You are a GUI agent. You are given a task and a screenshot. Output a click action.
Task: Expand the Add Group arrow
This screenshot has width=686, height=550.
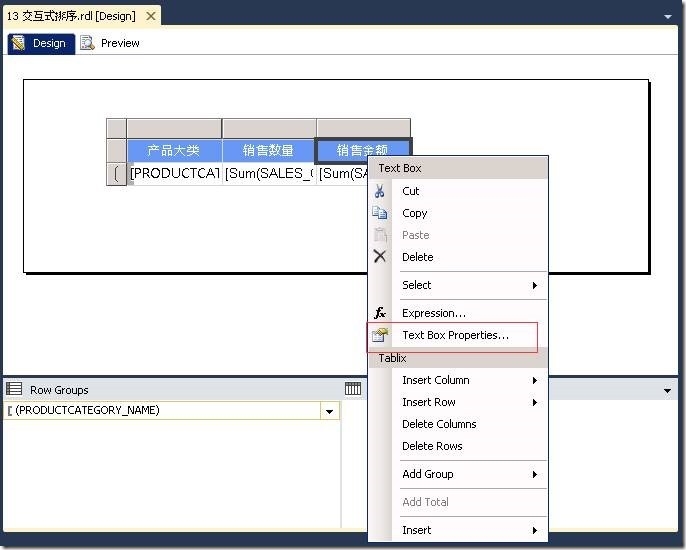click(x=535, y=474)
